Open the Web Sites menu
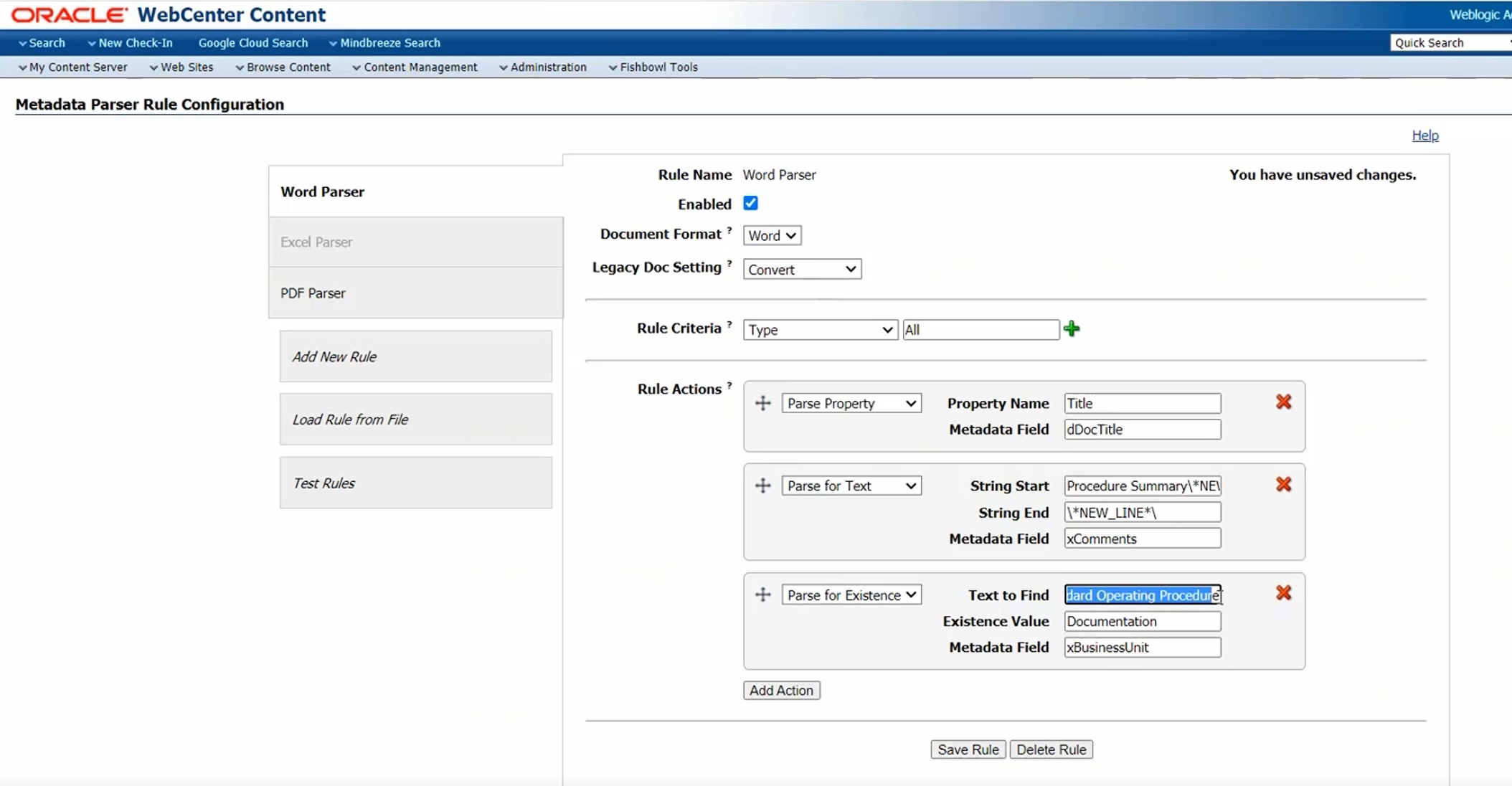 181,67
